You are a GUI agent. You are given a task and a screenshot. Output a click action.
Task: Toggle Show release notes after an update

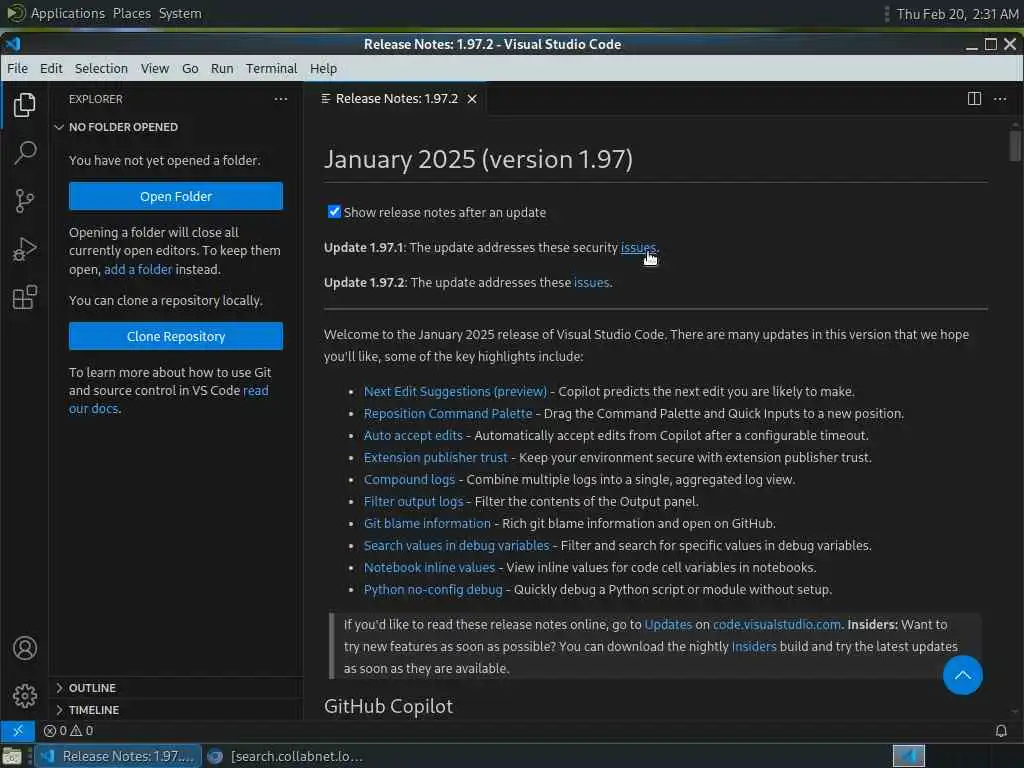[334, 212]
